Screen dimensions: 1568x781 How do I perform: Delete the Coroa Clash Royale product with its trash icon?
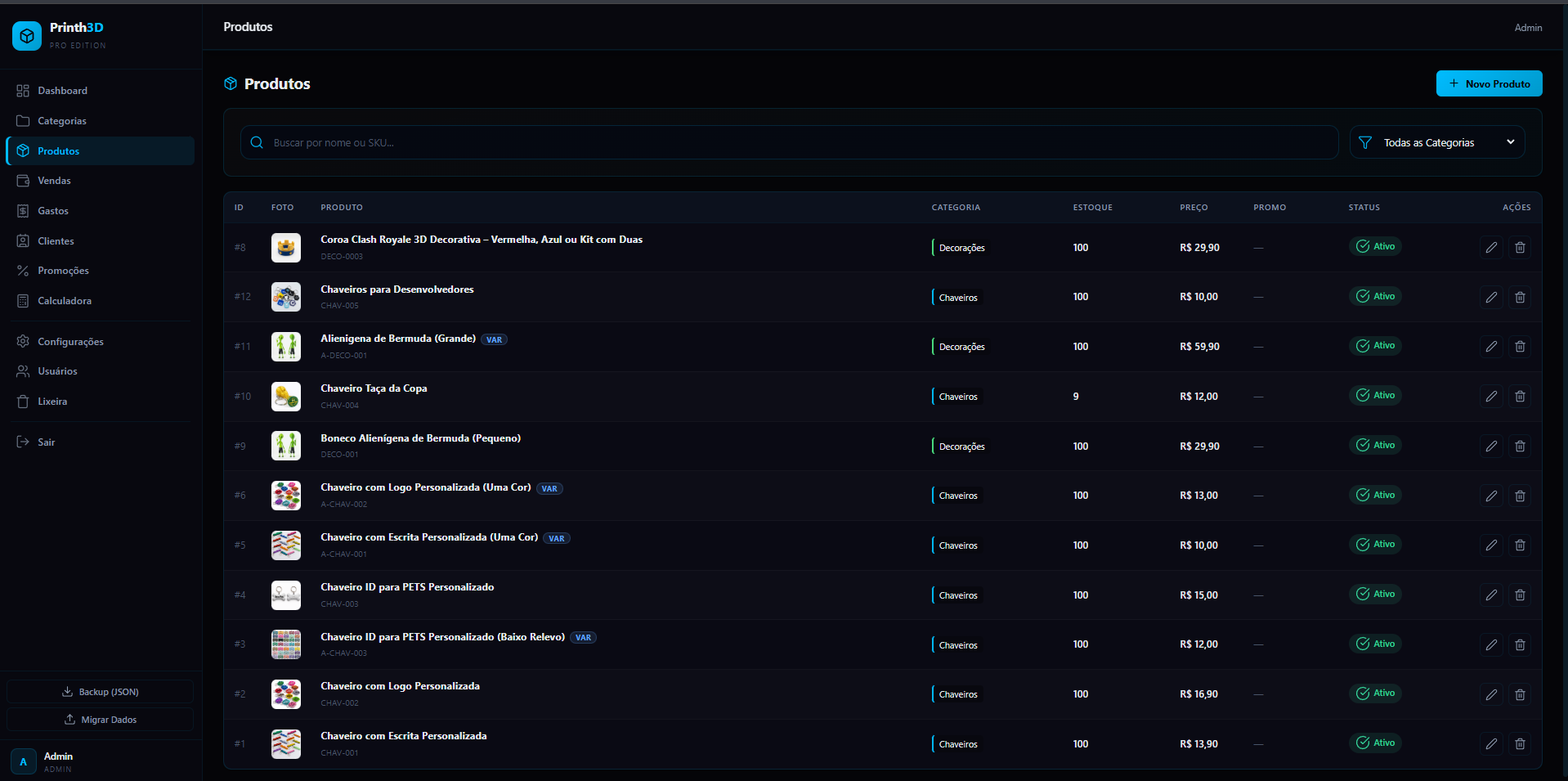click(1520, 247)
